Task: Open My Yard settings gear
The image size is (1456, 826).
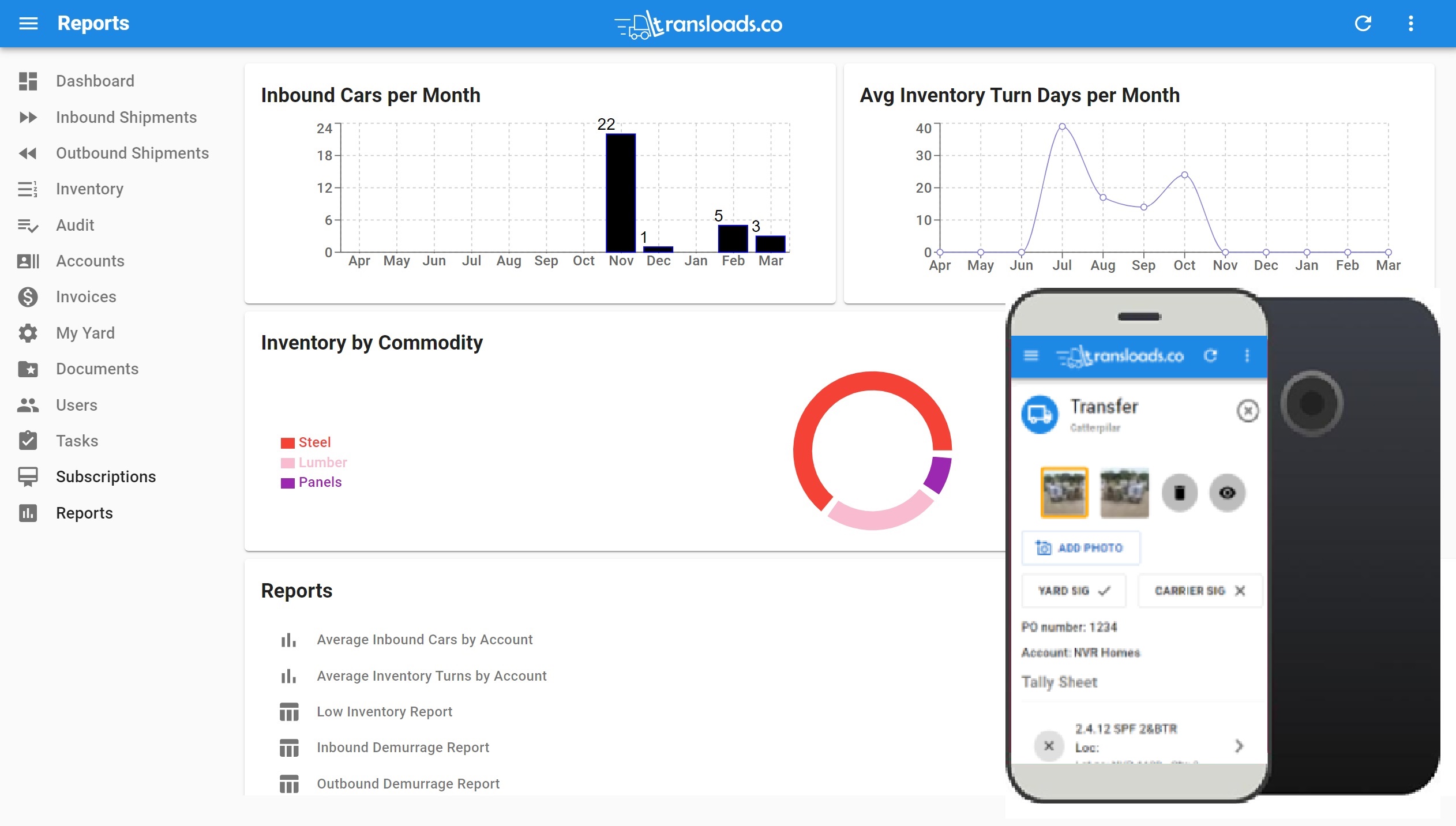Action: [x=28, y=333]
